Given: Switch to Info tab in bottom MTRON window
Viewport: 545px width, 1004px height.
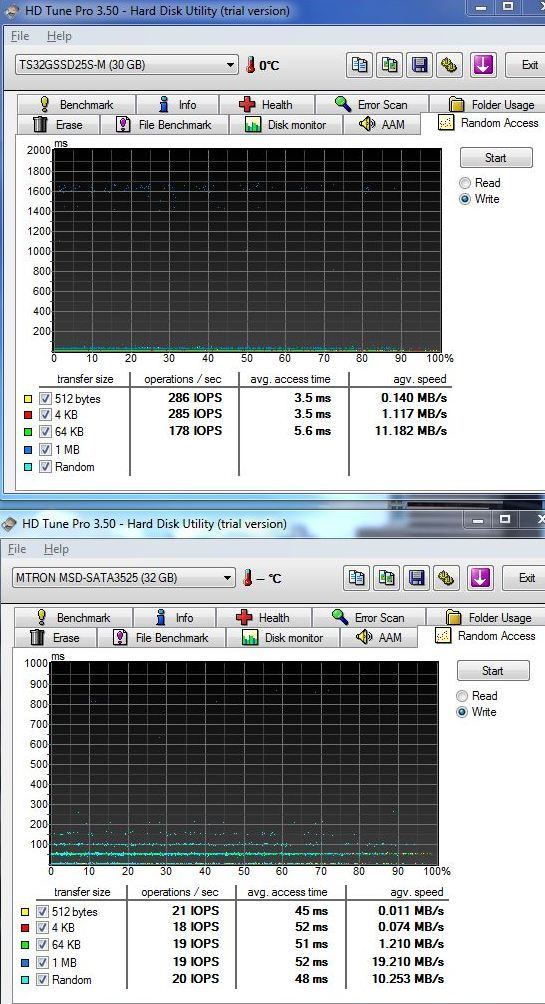Looking at the screenshot, I should [x=175, y=617].
